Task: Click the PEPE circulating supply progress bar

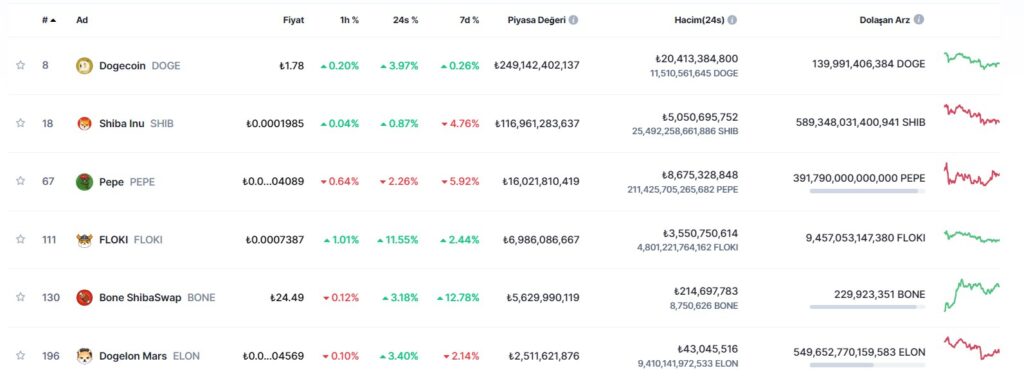Action: (x=867, y=191)
